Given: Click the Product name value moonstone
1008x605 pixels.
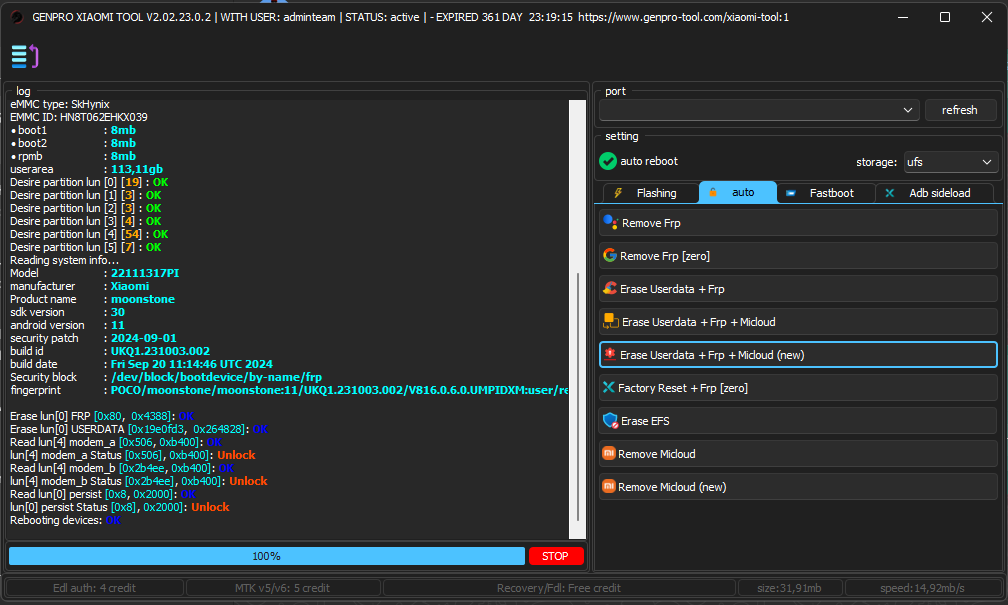Looking at the screenshot, I should 143,299.
